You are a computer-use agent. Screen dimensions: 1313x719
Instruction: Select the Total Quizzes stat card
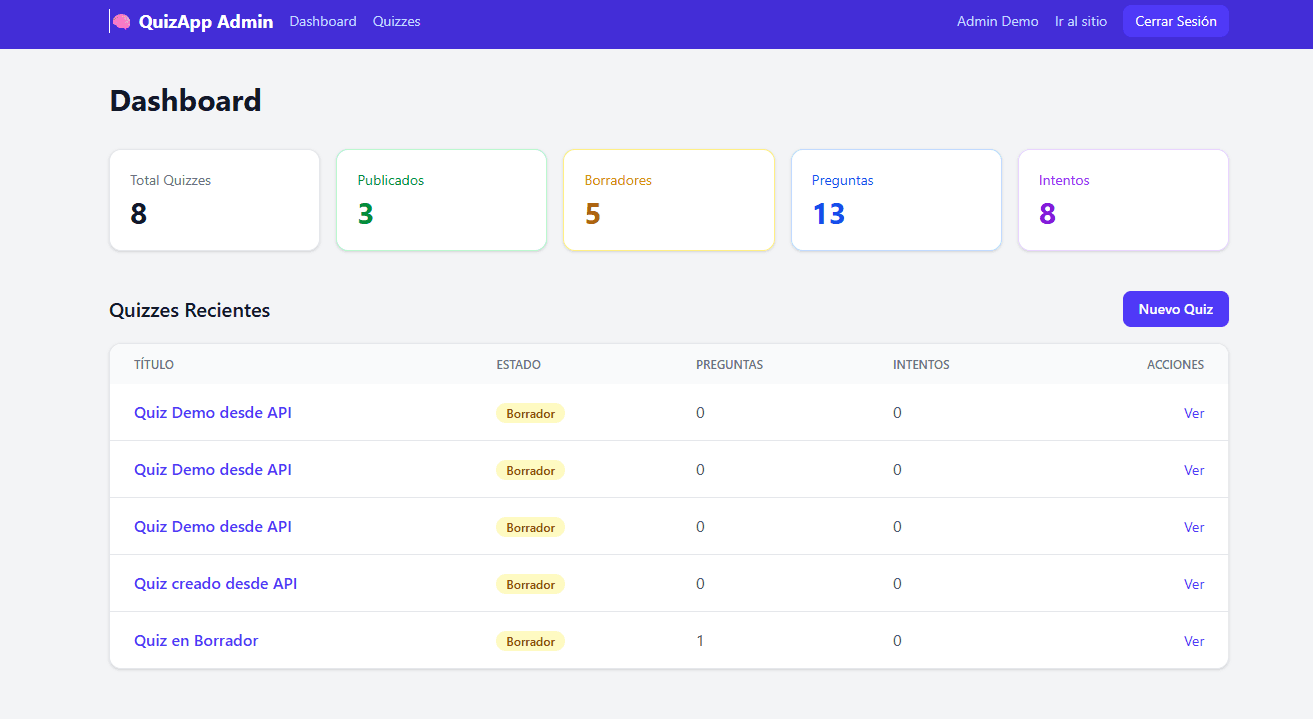pyautogui.click(x=213, y=199)
